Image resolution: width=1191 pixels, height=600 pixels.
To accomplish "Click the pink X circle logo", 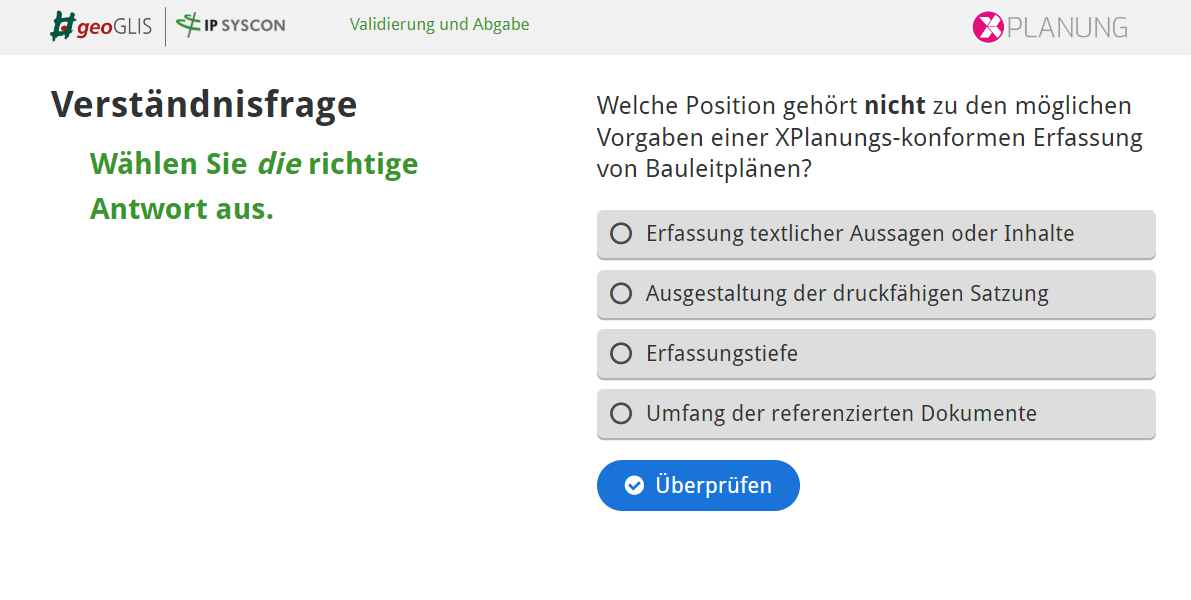I will [x=987, y=27].
